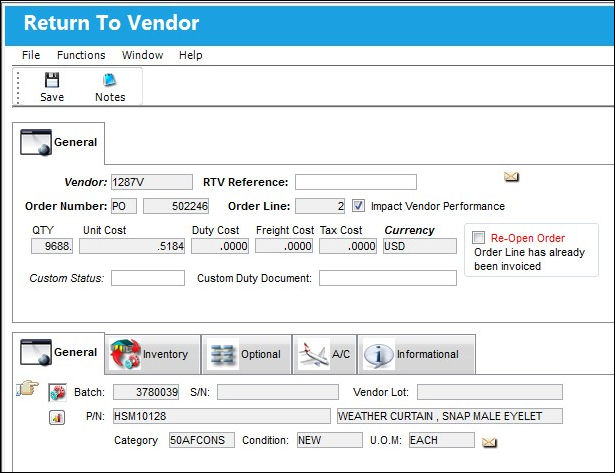Image resolution: width=615 pixels, height=473 pixels.
Task: Click the Save floppy disk icon
Action: click(52, 80)
